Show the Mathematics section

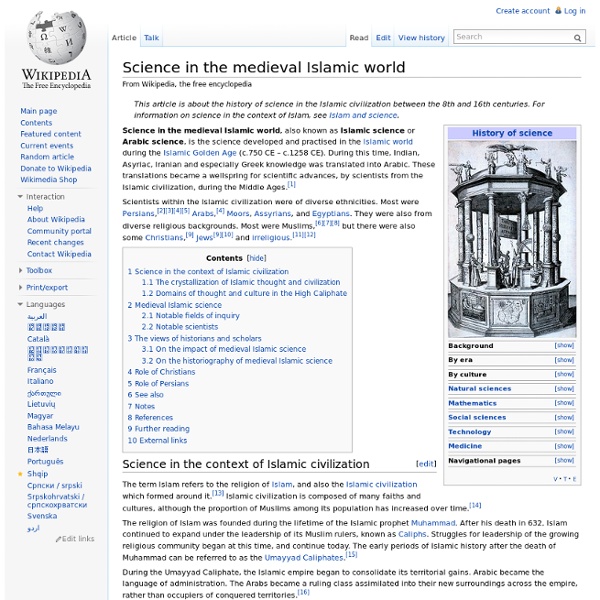(564, 403)
